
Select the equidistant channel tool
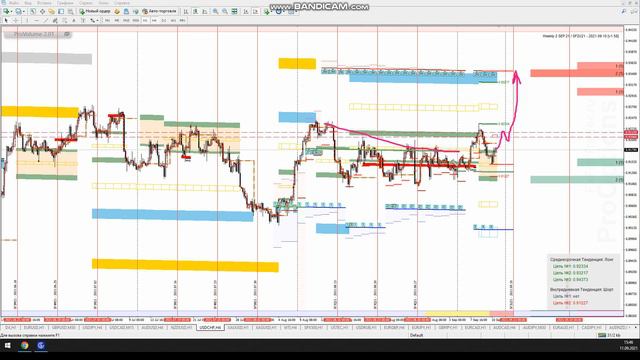point(55,20)
